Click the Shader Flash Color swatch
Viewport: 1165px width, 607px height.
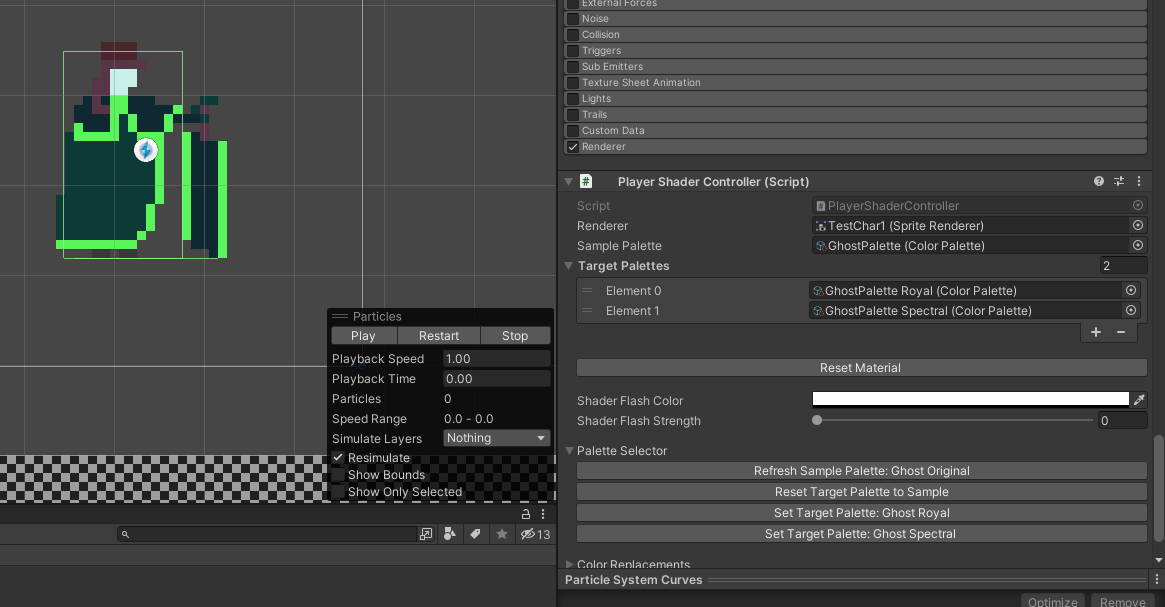970,399
